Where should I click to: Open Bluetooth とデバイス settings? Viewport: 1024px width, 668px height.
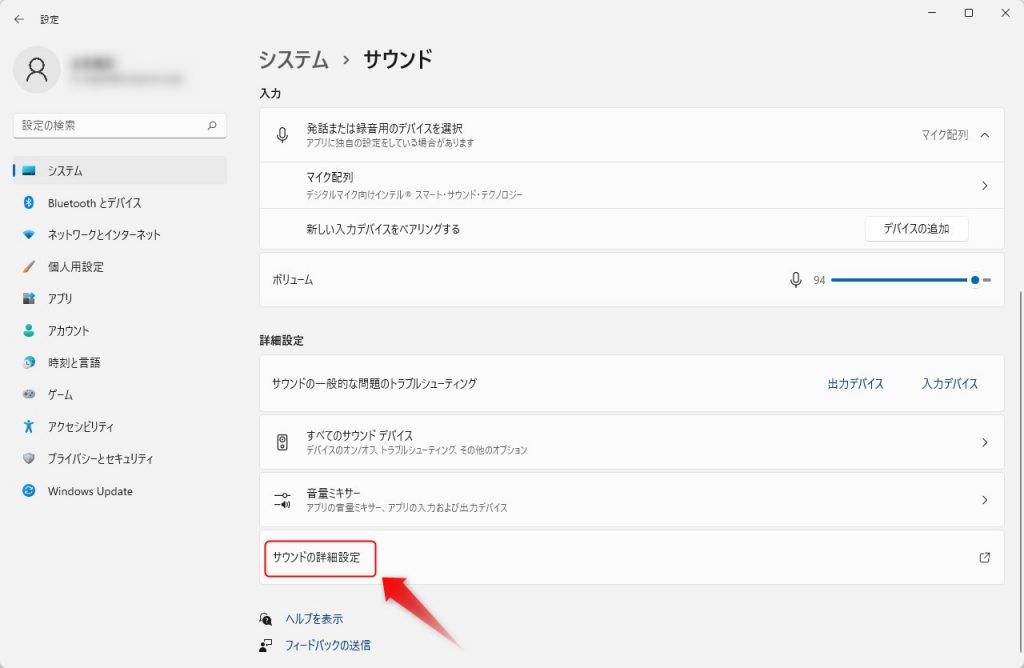coord(120,202)
